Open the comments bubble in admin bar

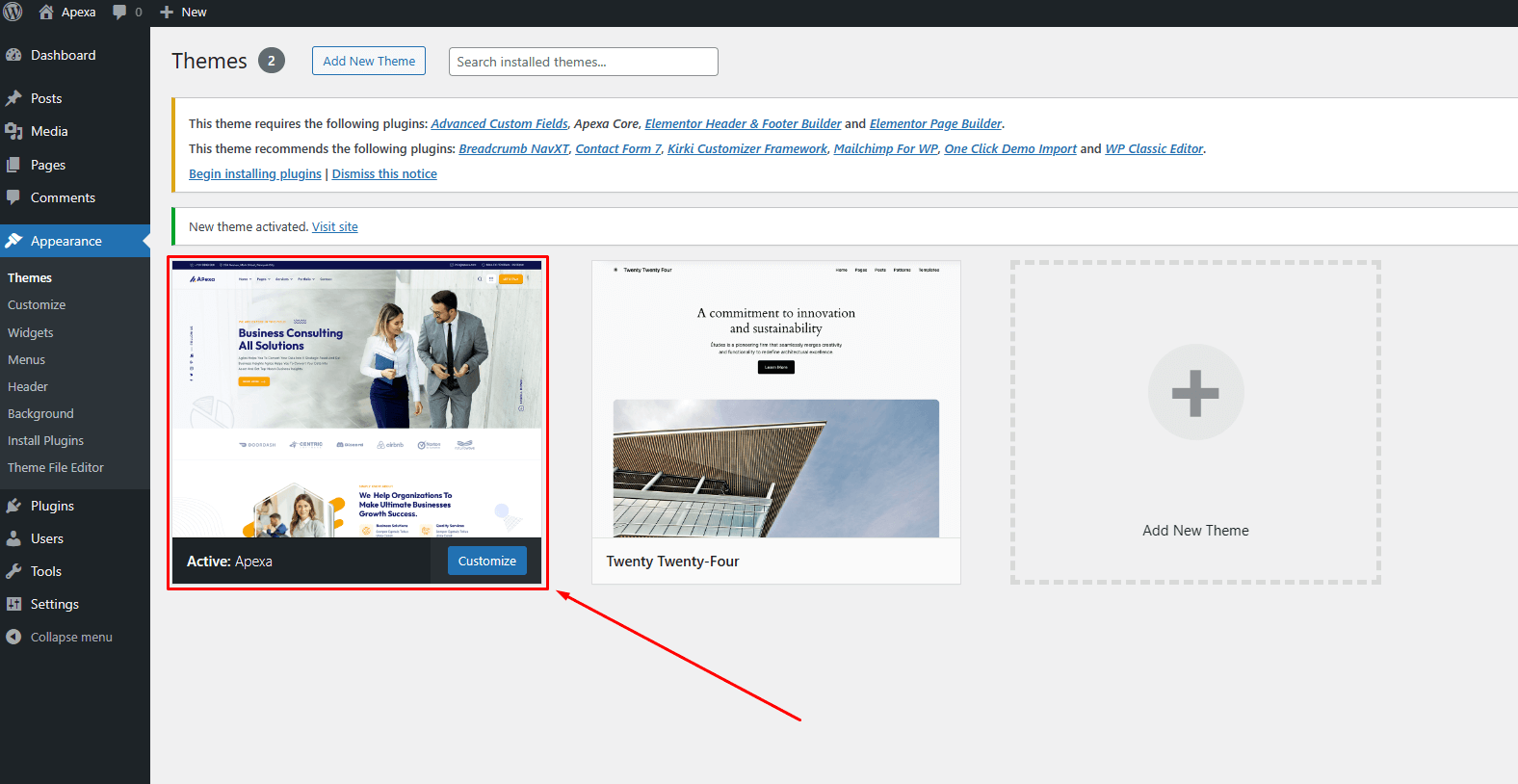pos(119,12)
